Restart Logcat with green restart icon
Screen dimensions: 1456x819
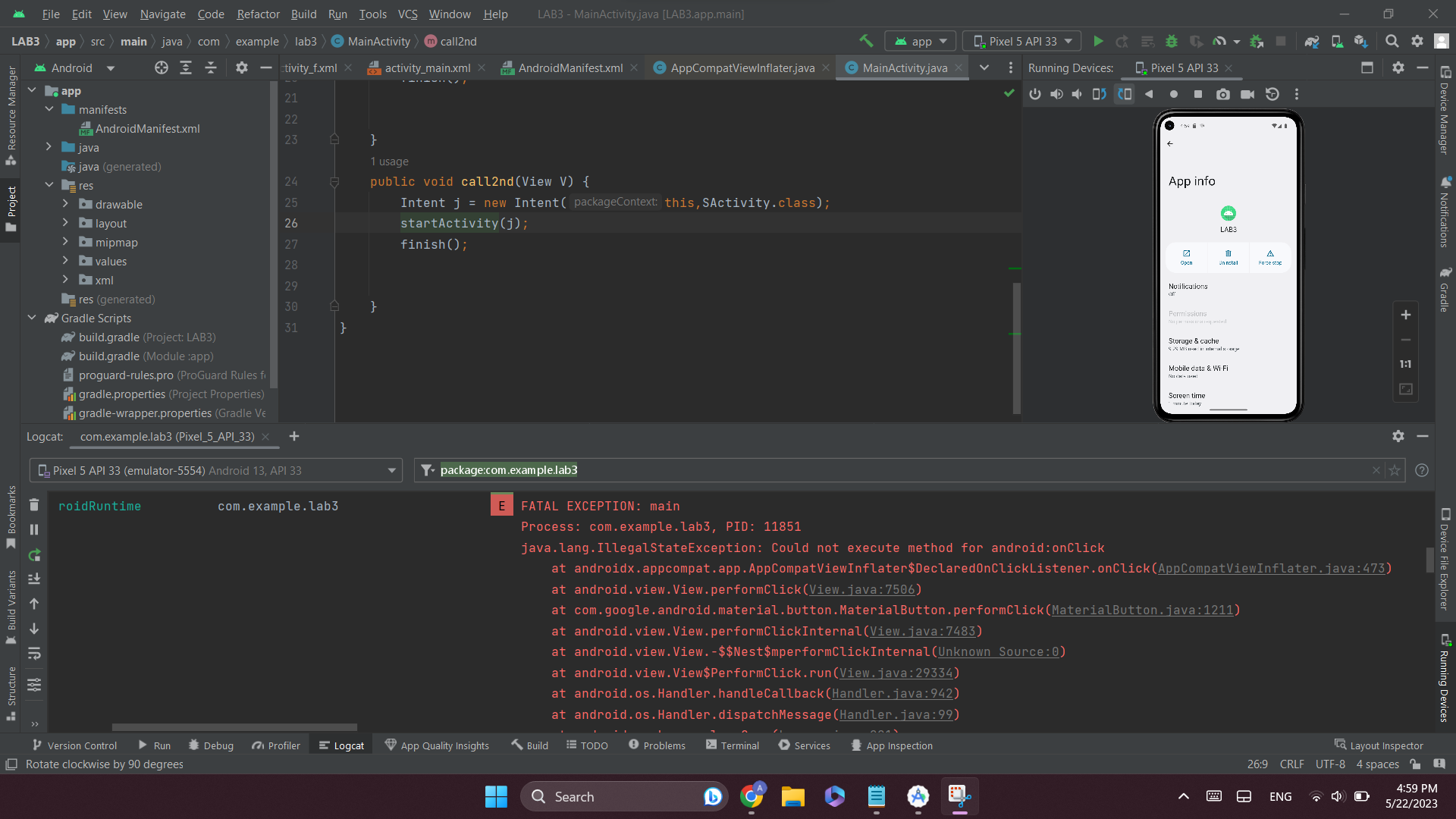[34, 555]
